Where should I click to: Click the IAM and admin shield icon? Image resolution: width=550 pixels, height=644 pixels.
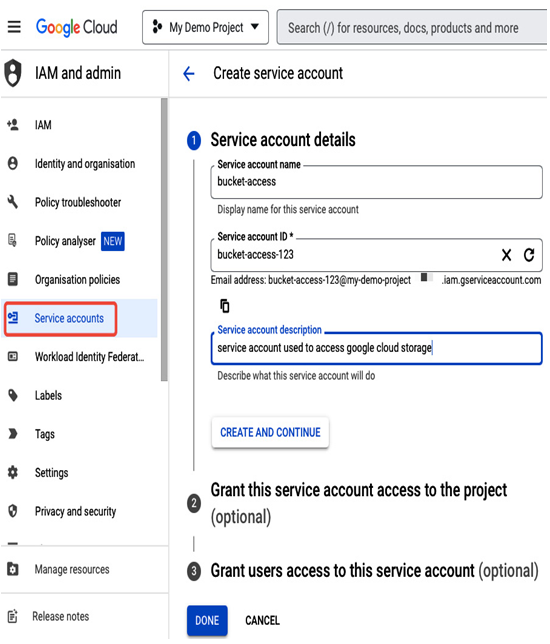pos(13,73)
